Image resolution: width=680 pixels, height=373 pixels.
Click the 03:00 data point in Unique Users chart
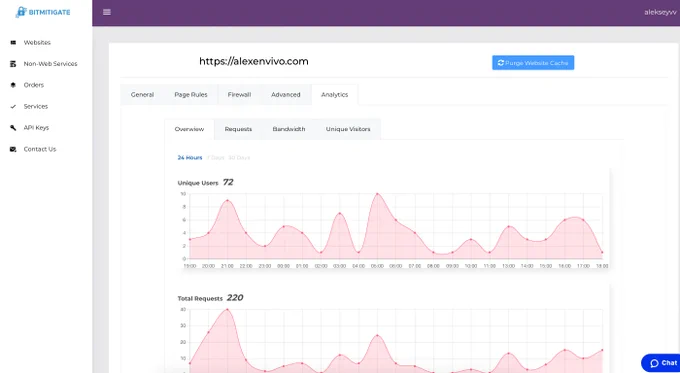pos(340,213)
